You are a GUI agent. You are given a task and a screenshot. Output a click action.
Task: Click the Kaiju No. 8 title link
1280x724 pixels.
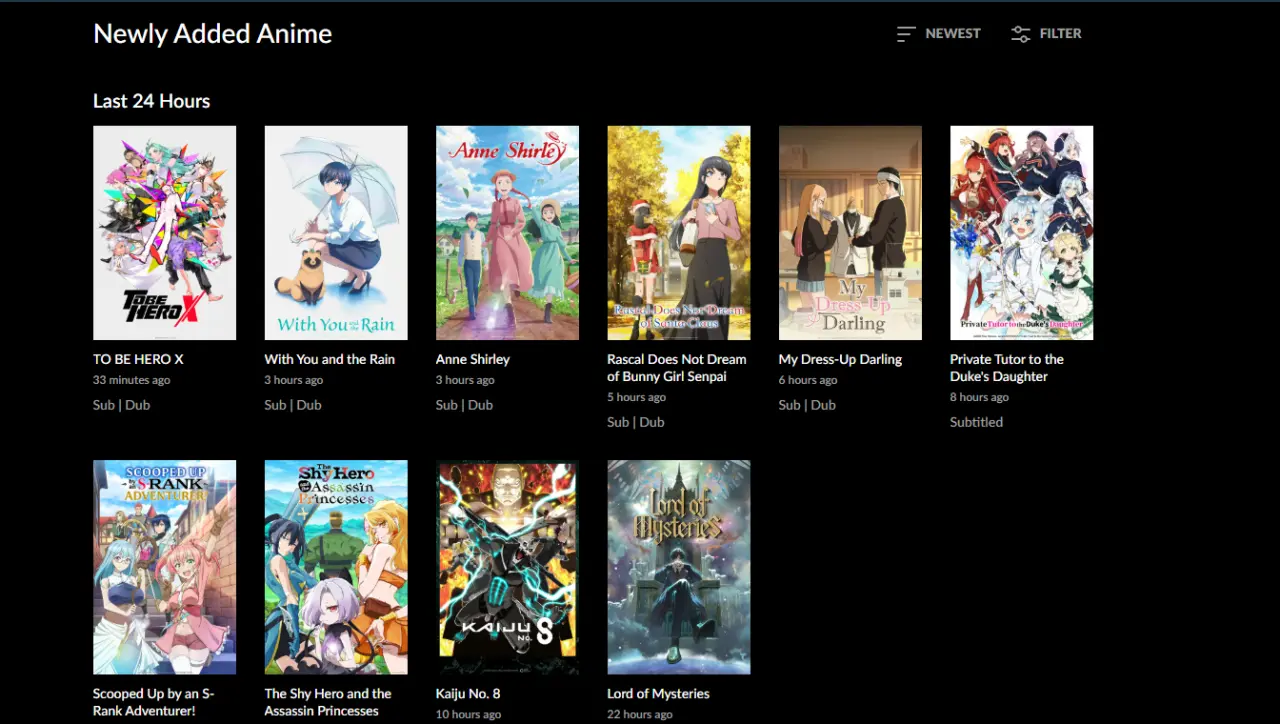point(468,694)
